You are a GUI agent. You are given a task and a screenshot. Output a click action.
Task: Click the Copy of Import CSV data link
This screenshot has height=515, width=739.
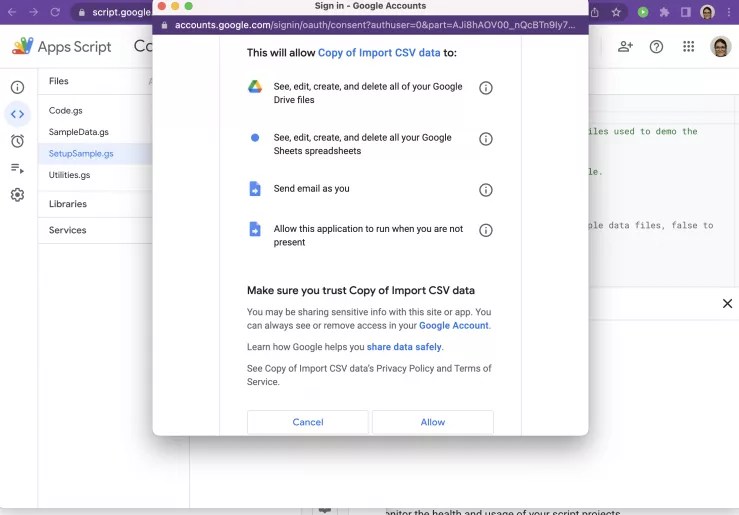coord(379,53)
